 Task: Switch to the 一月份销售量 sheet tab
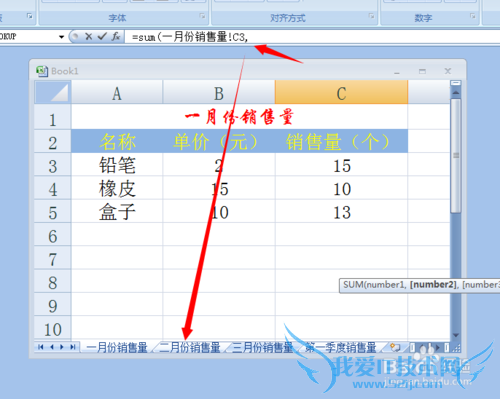[x=117, y=347]
